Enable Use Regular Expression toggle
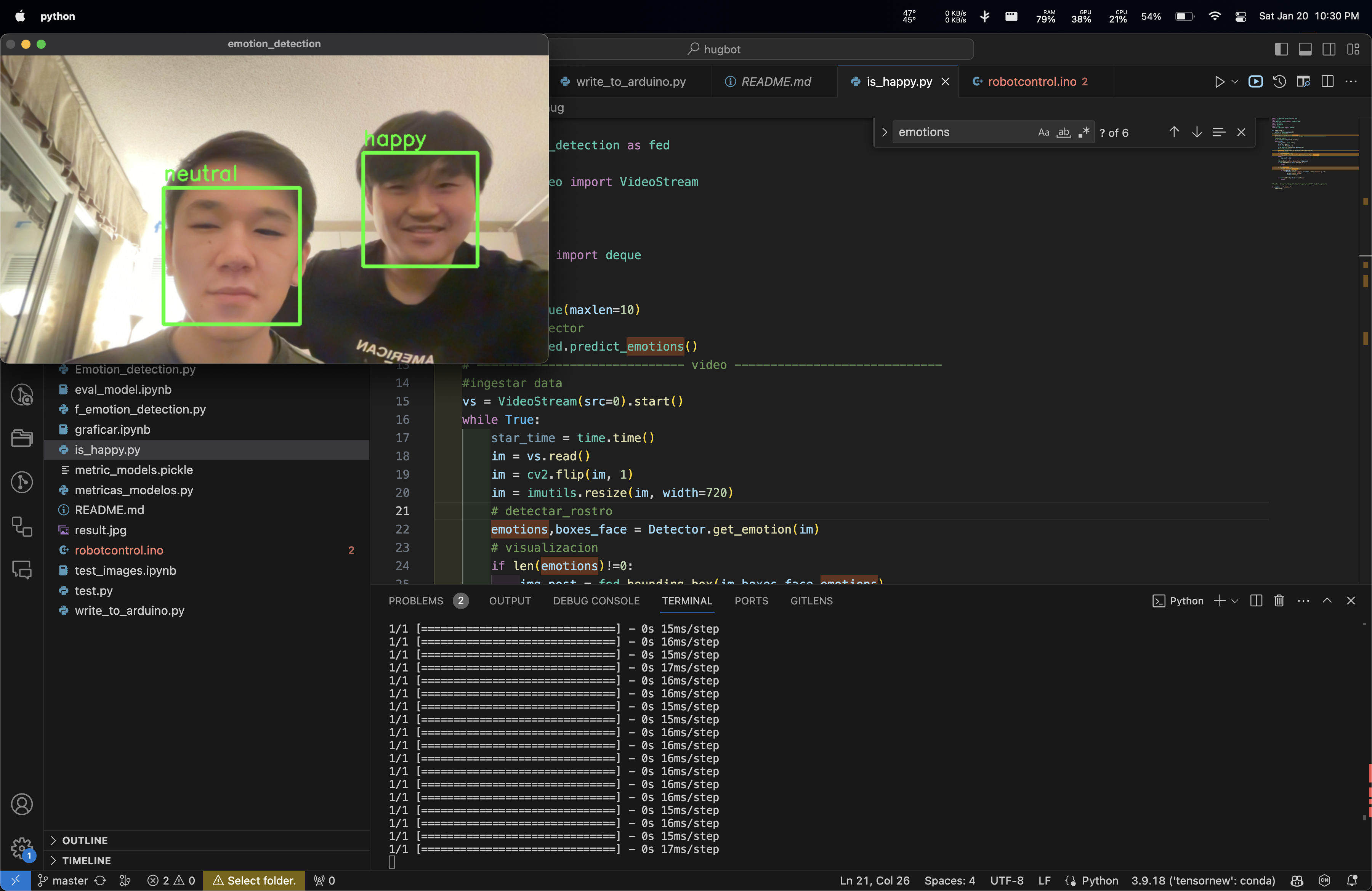The height and width of the screenshot is (891, 1372). (x=1084, y=132)
